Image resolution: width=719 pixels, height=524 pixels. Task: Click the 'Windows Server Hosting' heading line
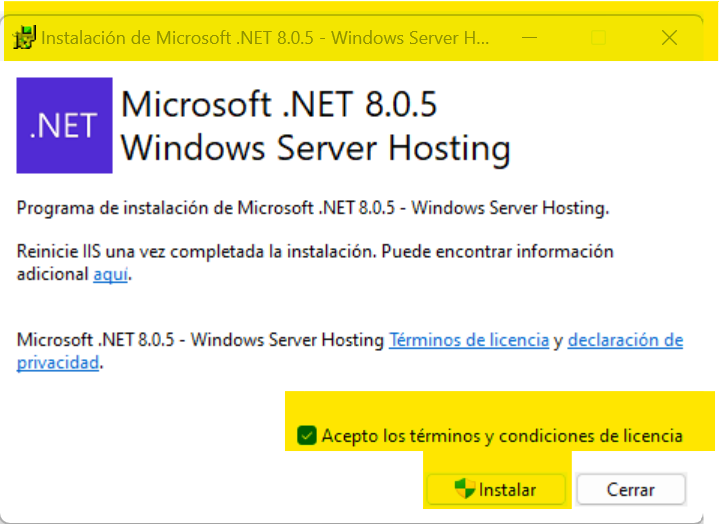(316, 148)
